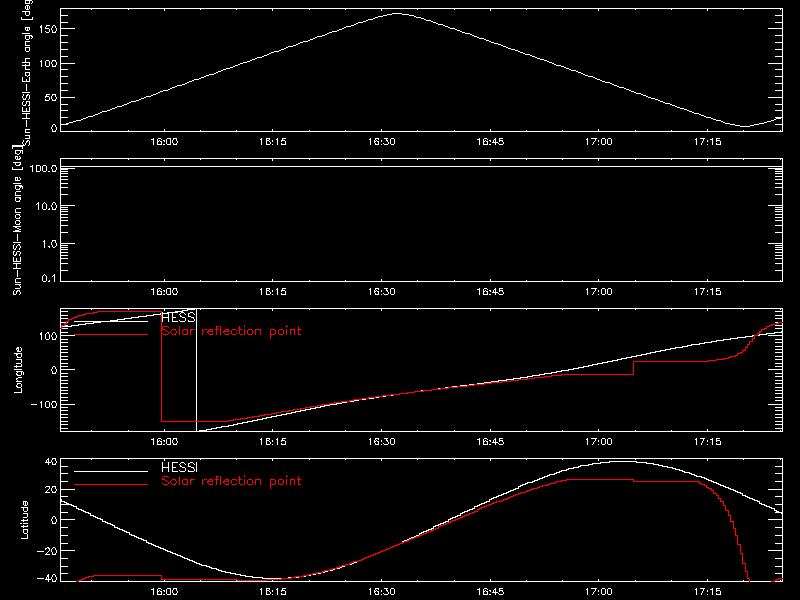Image resolution: width=800 pixels, height=600 pixels.
Task: Click red legend line sample in Latitude plot
Action: point(111,484)
